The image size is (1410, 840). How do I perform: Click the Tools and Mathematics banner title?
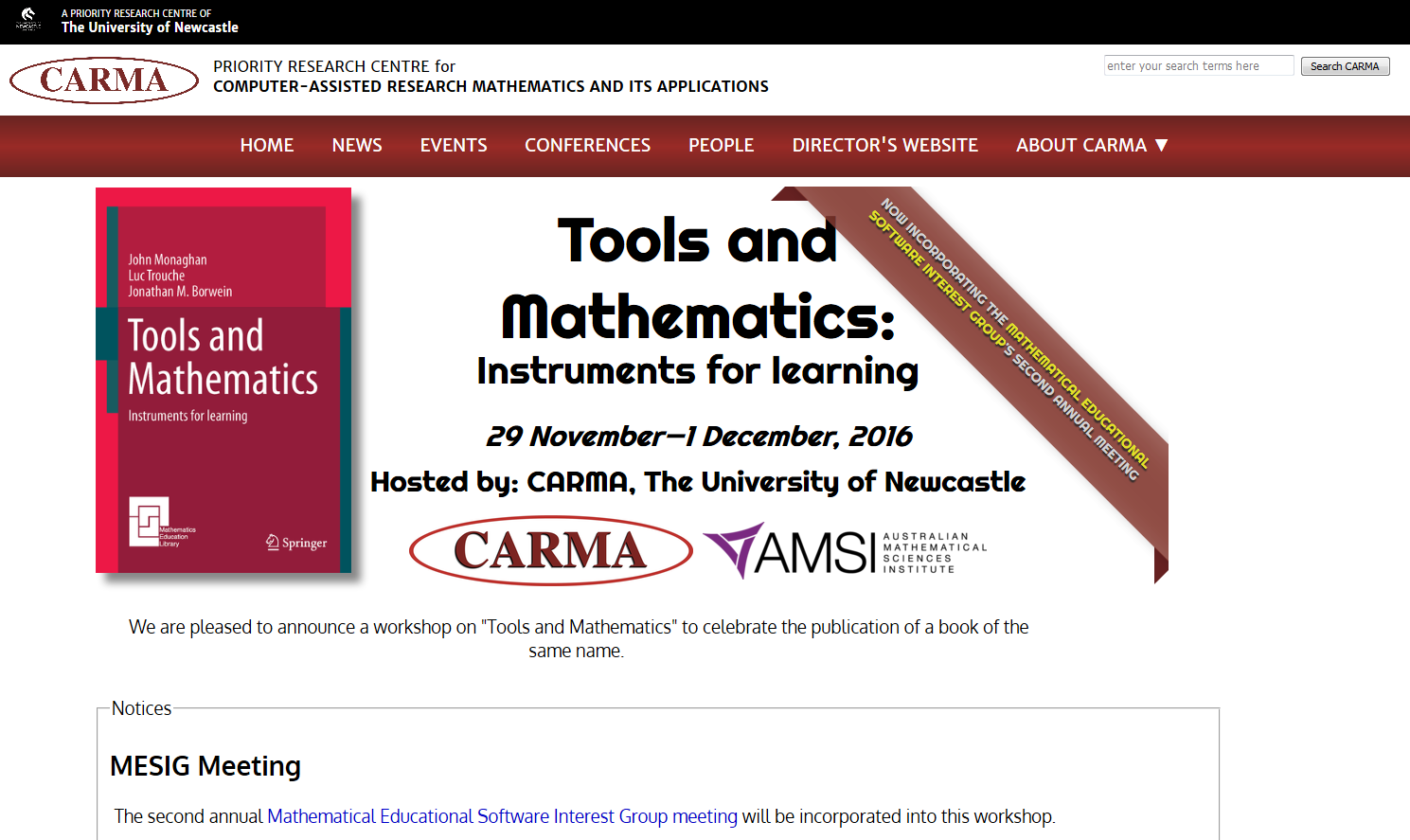coord(698,277)
